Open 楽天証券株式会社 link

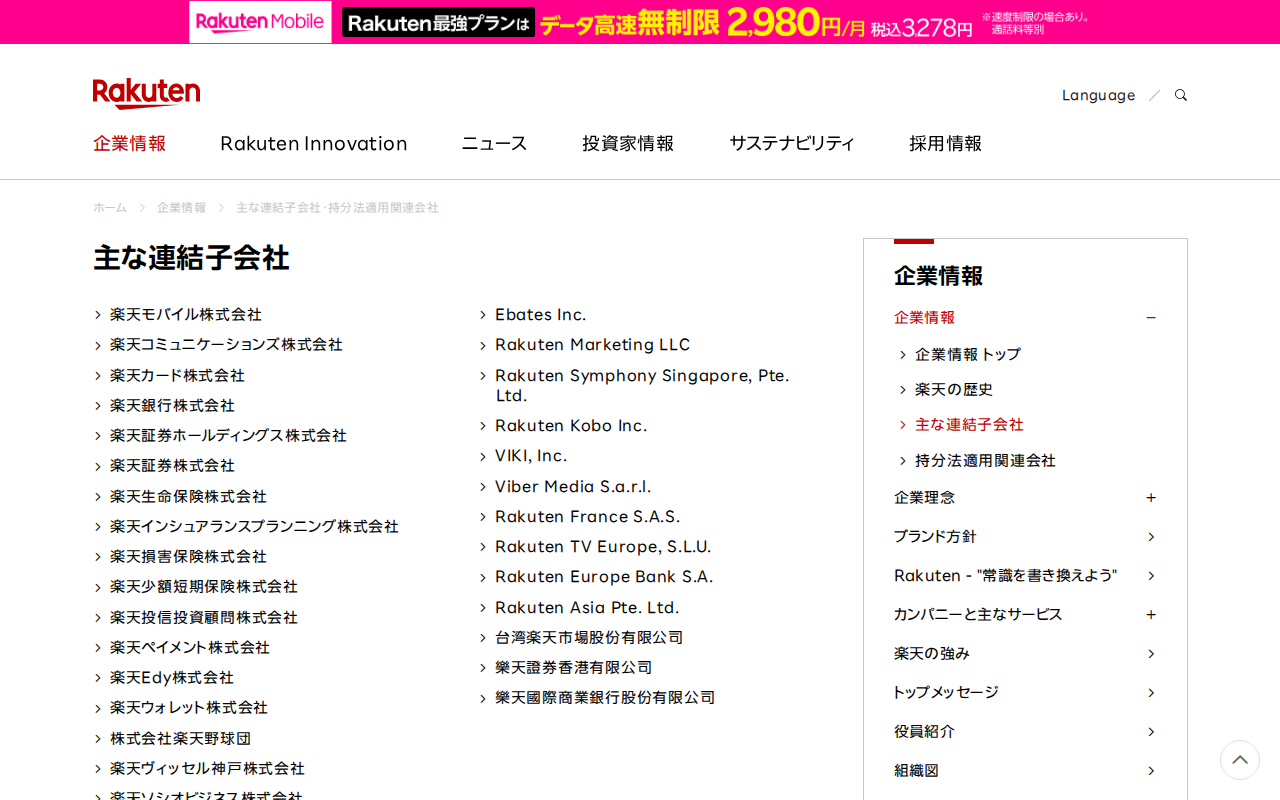click(172, 465)
